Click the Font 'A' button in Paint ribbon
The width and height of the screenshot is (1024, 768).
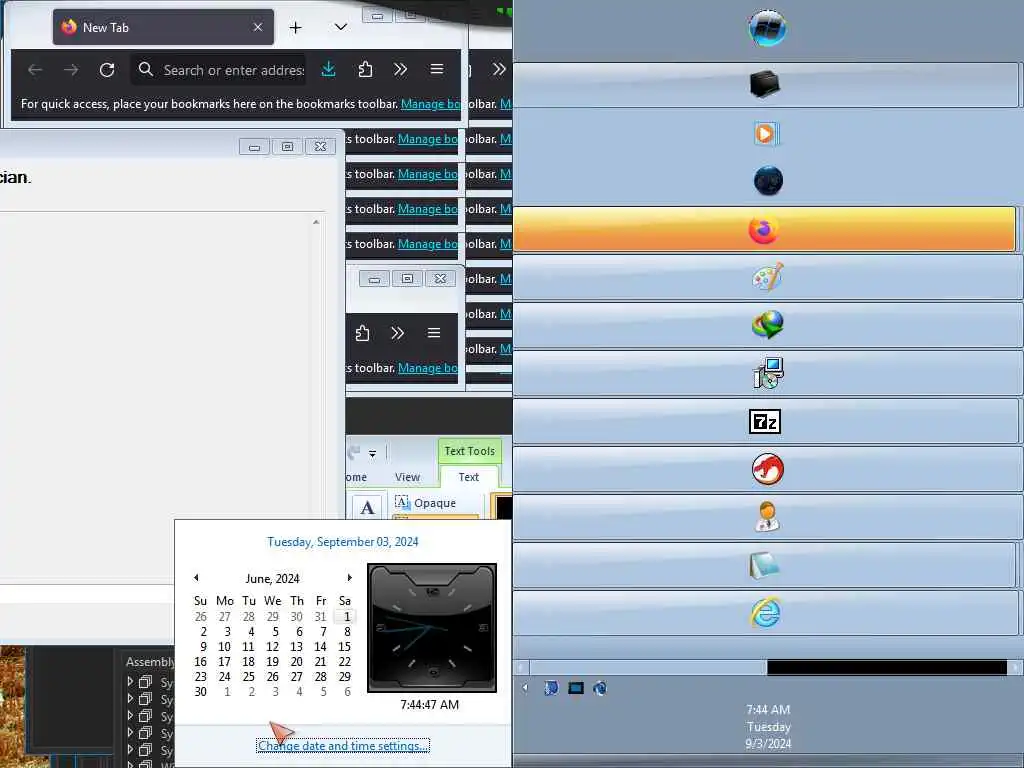[x=367, y=507]
